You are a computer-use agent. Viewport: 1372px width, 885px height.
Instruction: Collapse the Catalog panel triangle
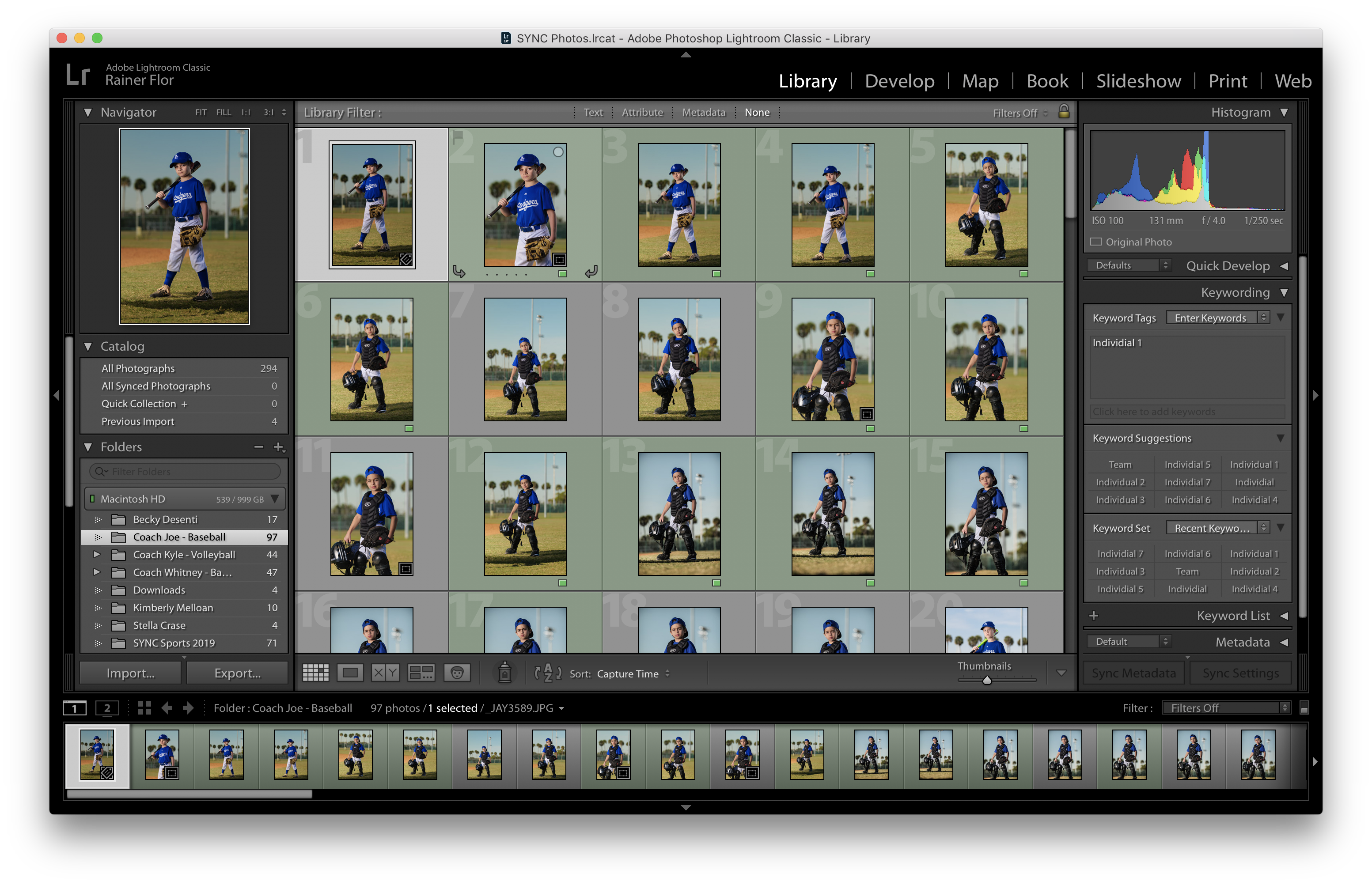pyautogui.click(x=88, y=346)
